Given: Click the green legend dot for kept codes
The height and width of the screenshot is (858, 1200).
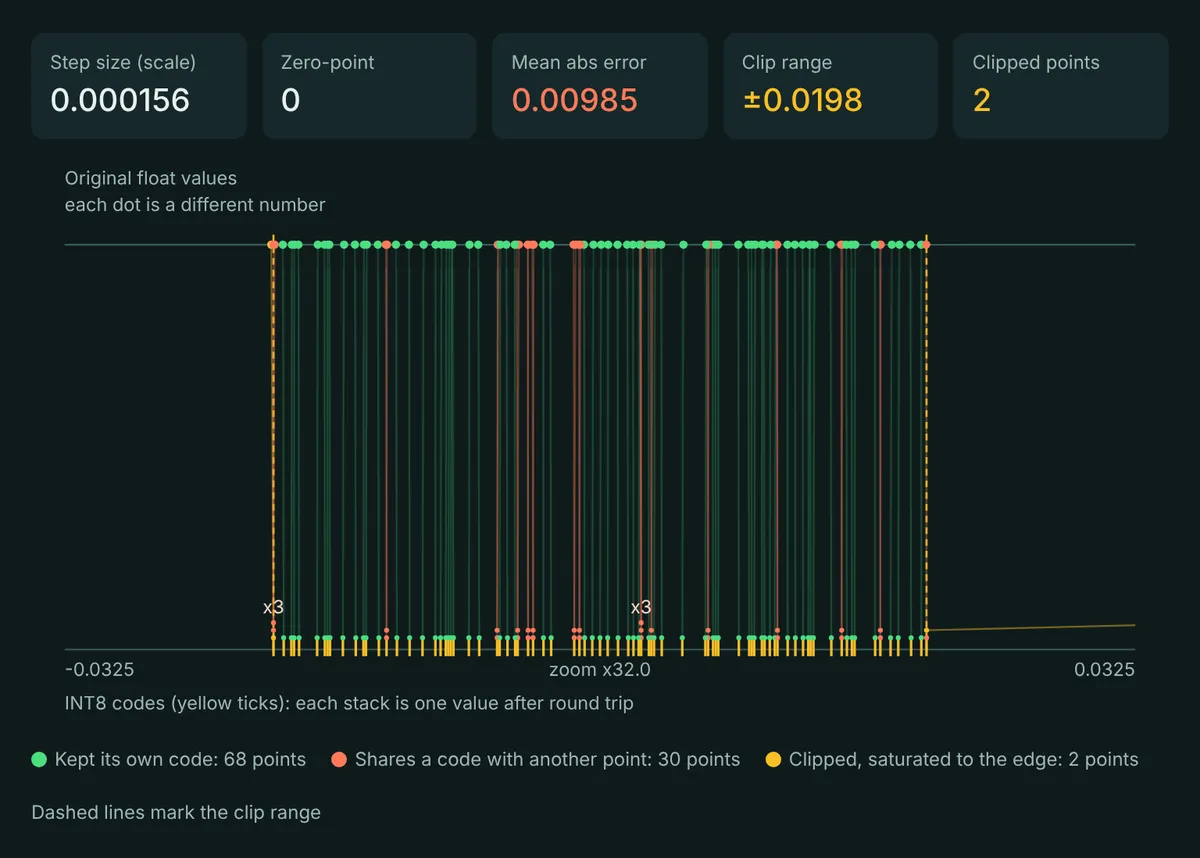Looking at the screenshot, I should (x=39, y=759).
